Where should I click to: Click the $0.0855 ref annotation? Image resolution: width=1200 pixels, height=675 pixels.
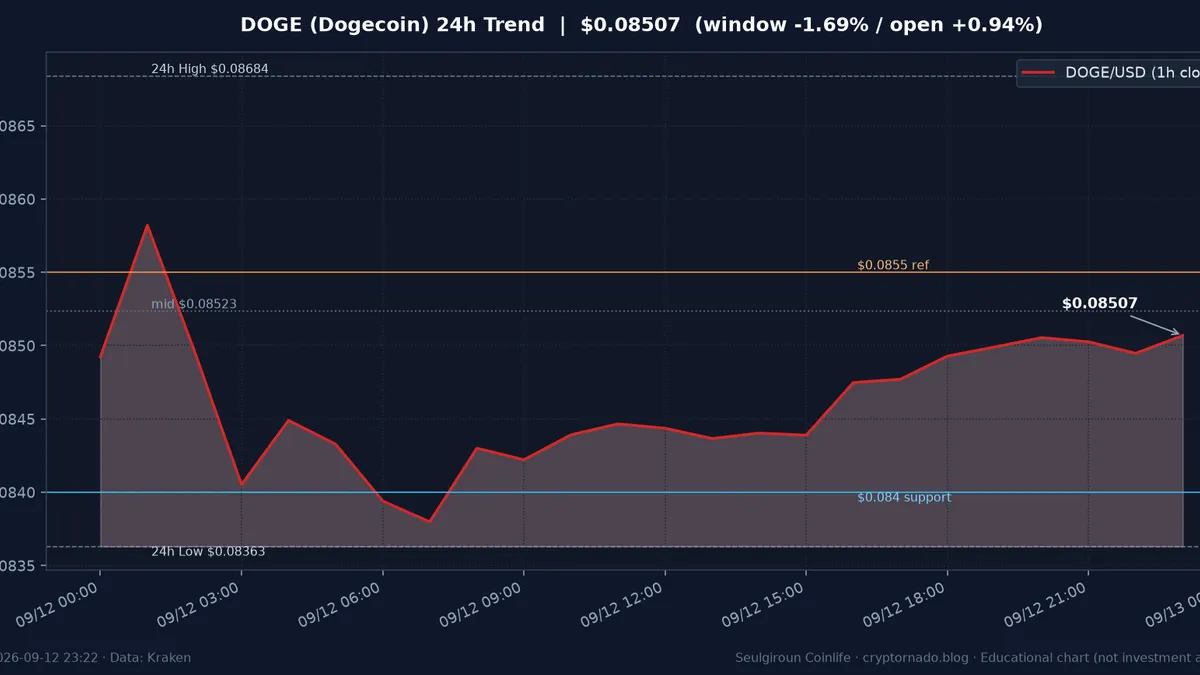(x=893, y=265)
